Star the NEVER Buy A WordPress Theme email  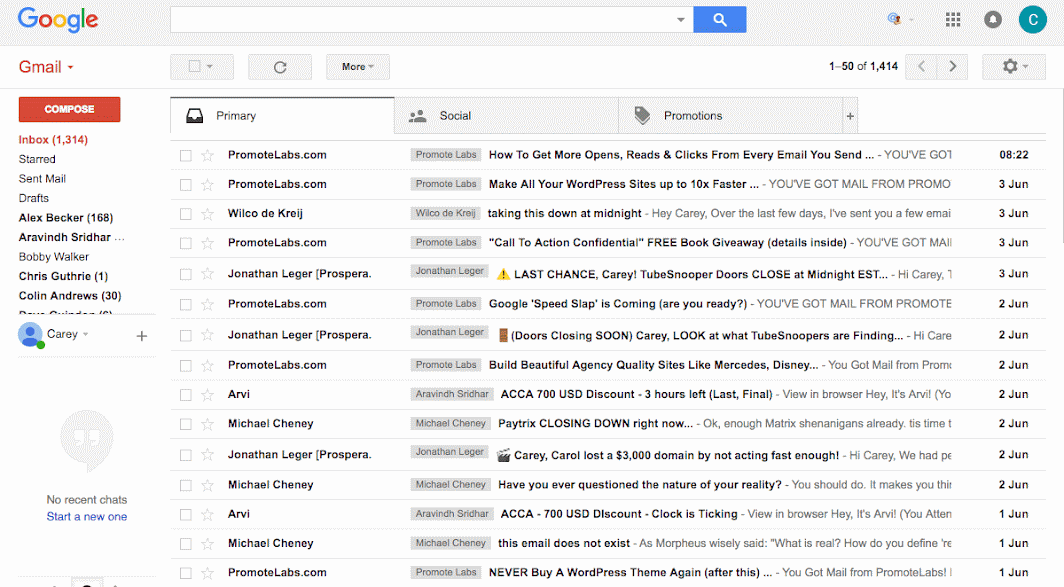click(208, 573)
